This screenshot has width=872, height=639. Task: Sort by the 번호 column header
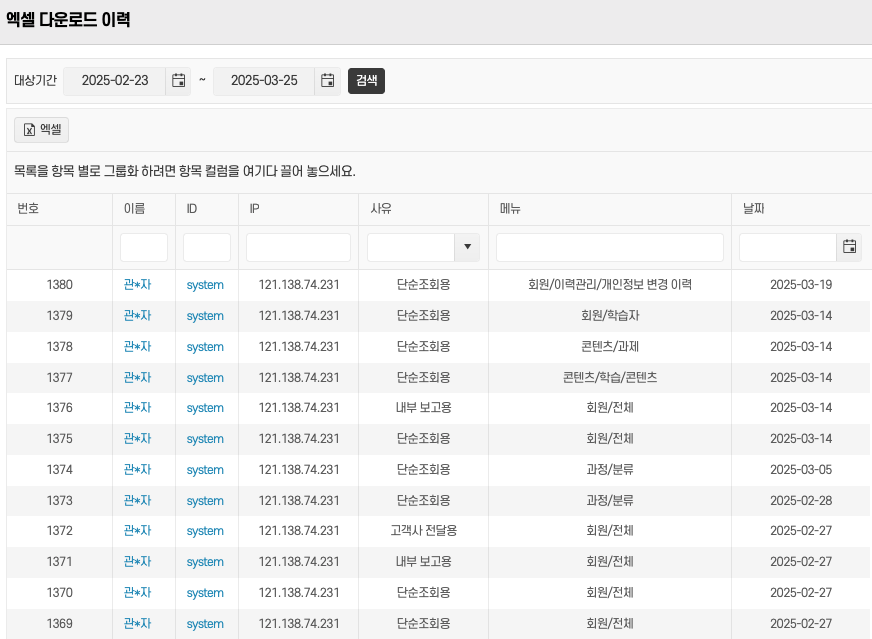click(28, 209)
